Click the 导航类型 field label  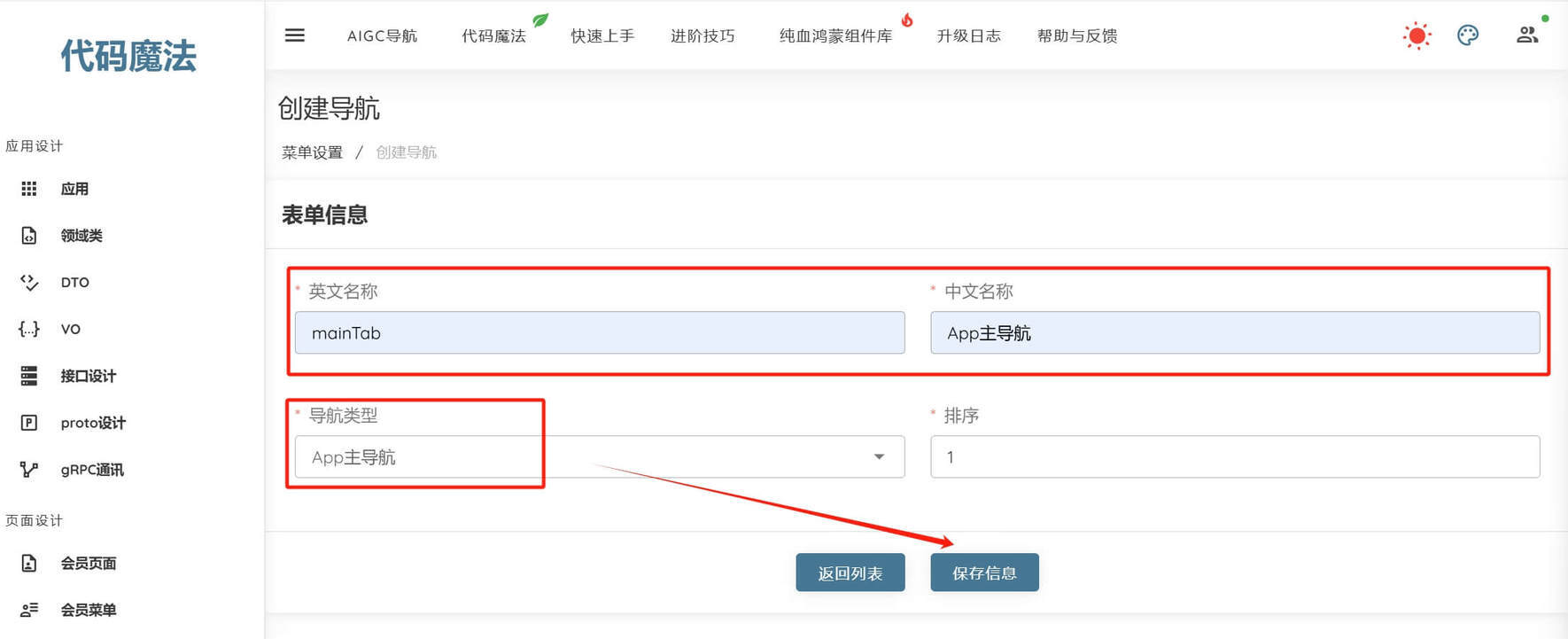pyautogui.click(x=343, y=415)
